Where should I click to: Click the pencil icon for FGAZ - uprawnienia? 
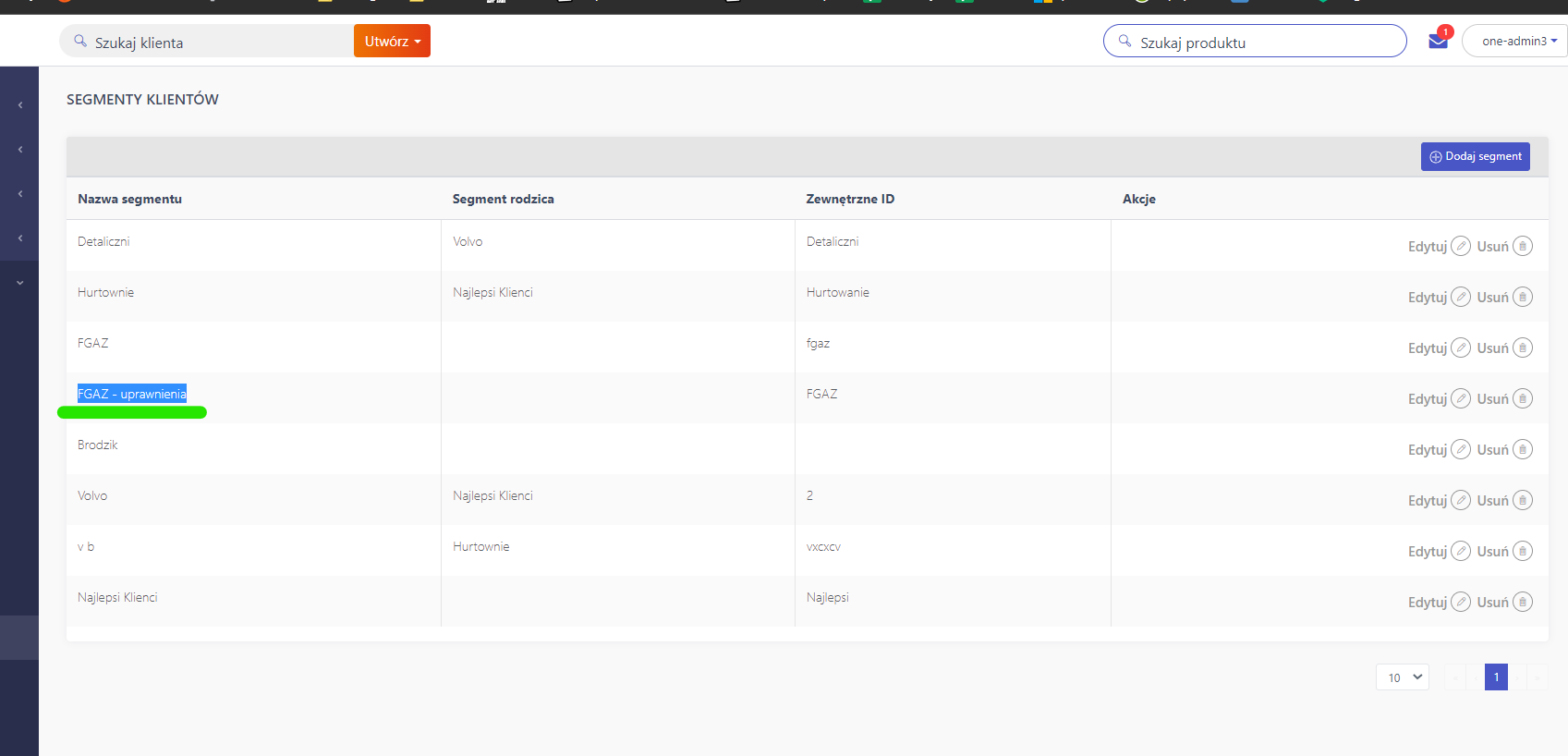[x=1461, y=398]
